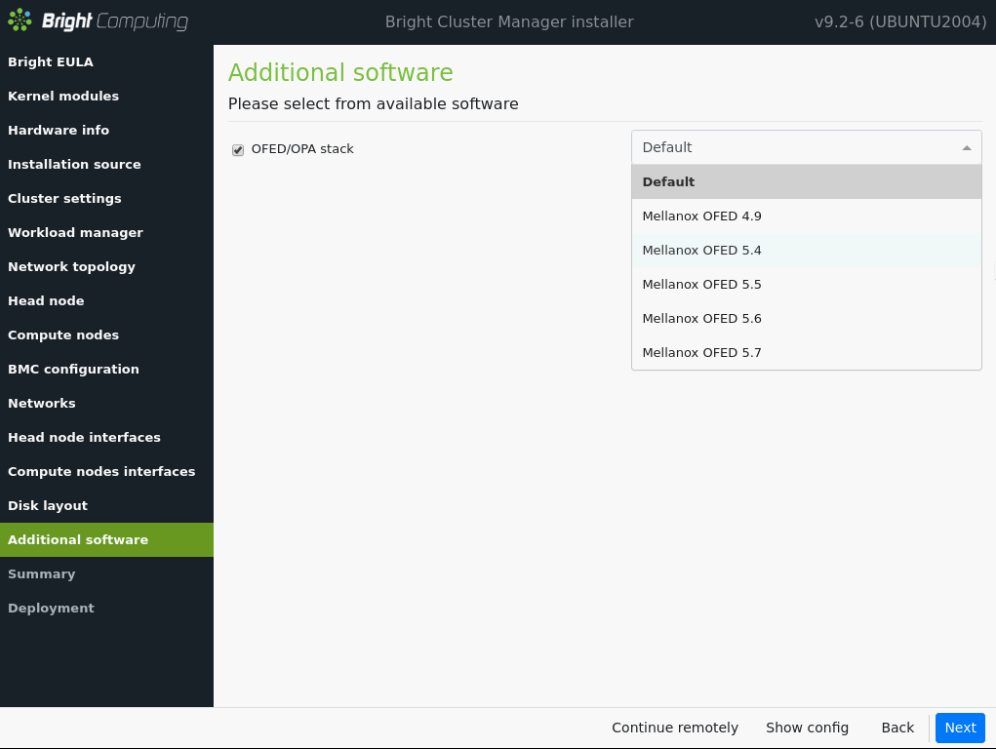996x749 pixels.
Task: Choose Mellanox OFED 5.6 from list
Action: coord(806,319)
